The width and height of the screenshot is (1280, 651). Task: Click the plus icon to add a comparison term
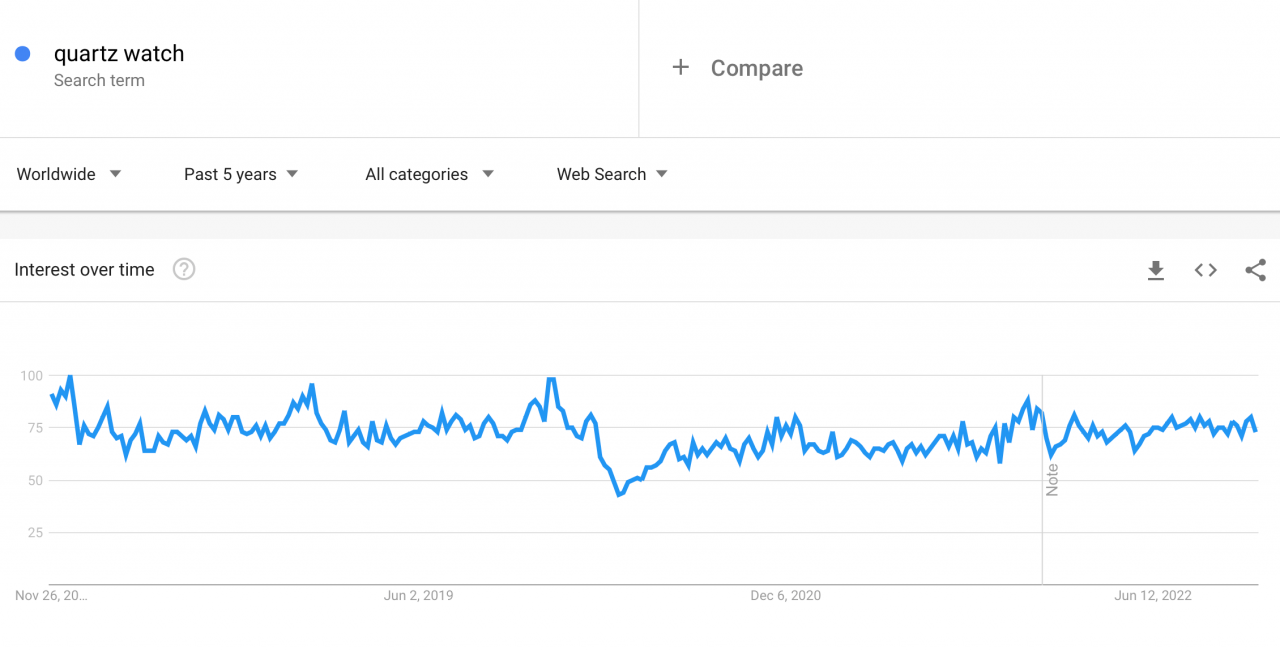(681, 67)
